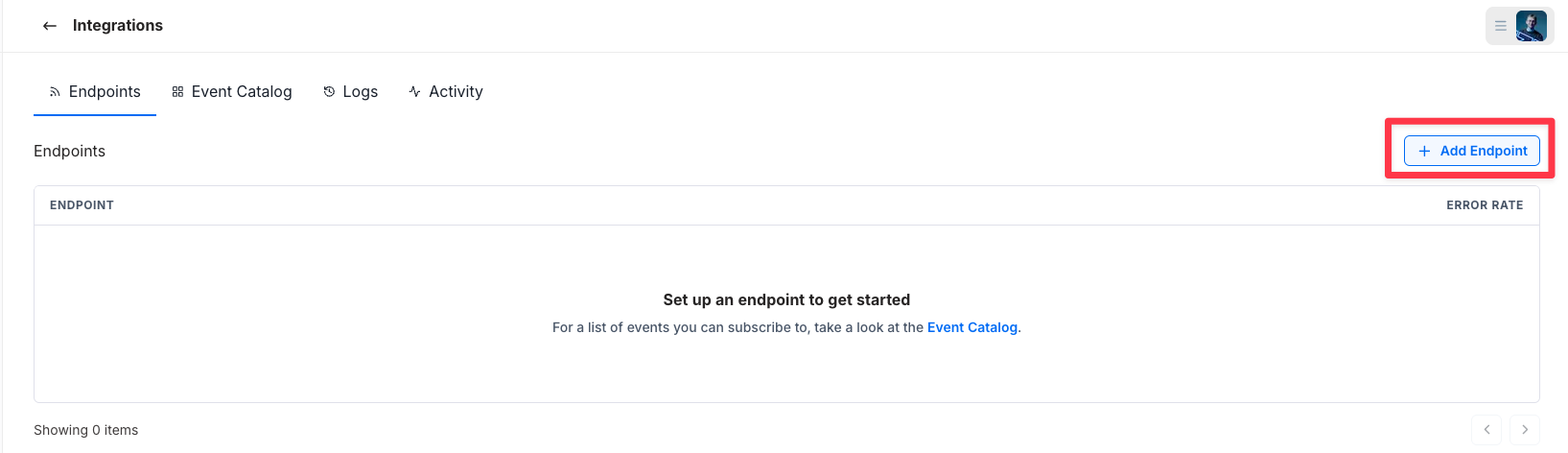
Task: Click the plus icon in Add Endpoint
Action: pyautogui.click(x=1424, y=151)
